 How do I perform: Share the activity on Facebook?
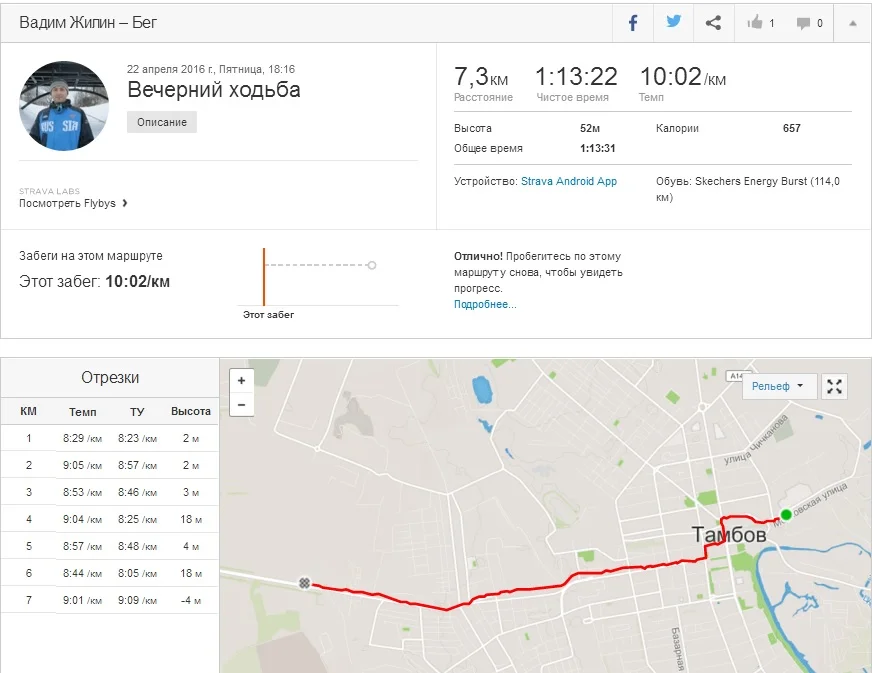[x=633, y=23]
